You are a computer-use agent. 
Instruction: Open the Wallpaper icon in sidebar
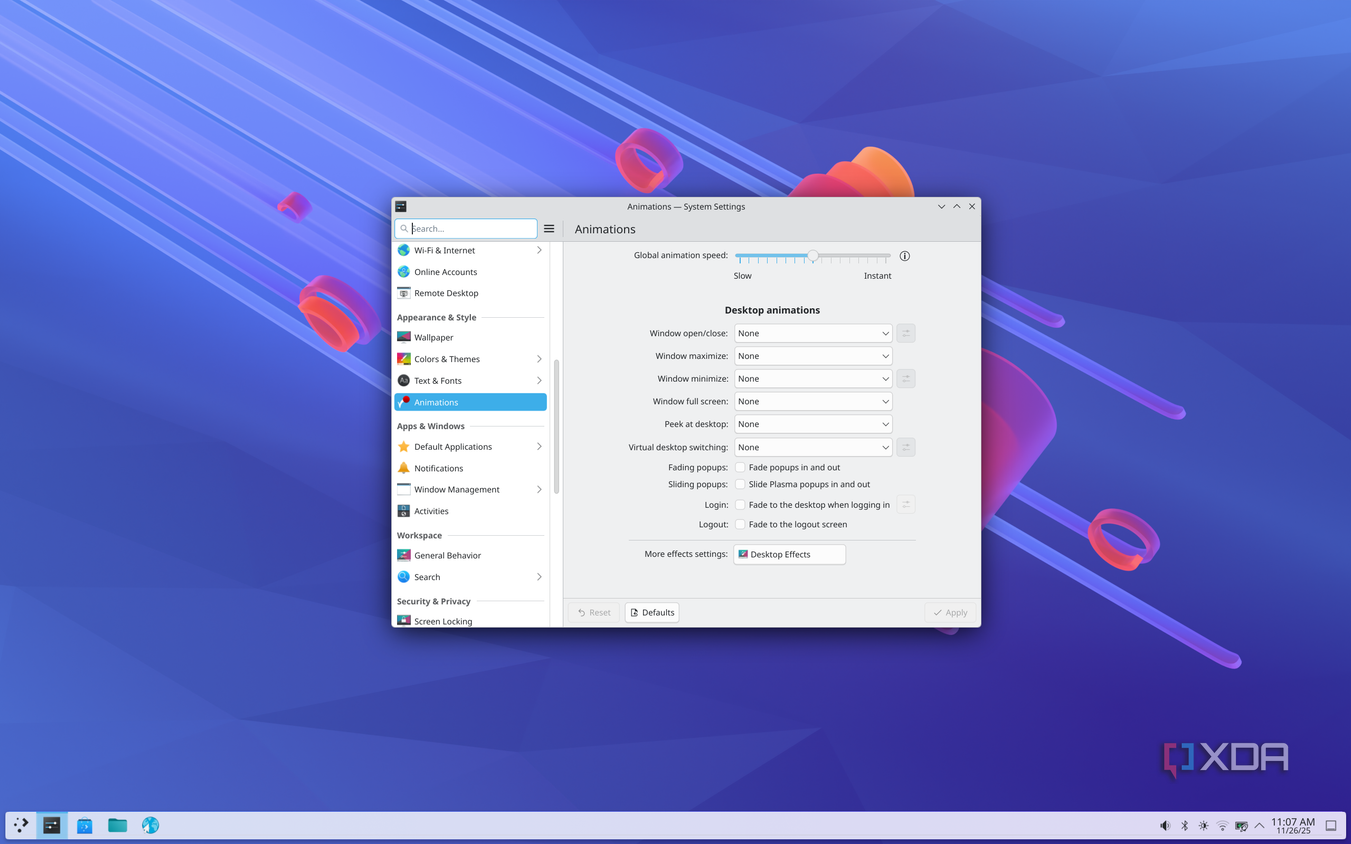tap(404, 337)
